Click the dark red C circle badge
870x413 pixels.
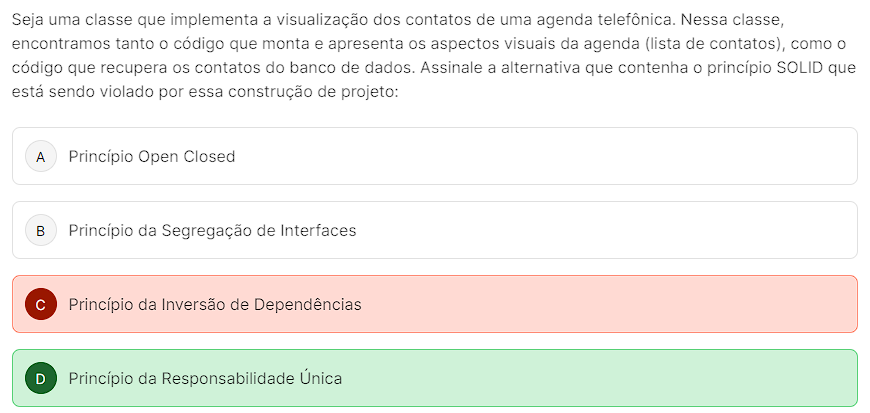point(41,304)
